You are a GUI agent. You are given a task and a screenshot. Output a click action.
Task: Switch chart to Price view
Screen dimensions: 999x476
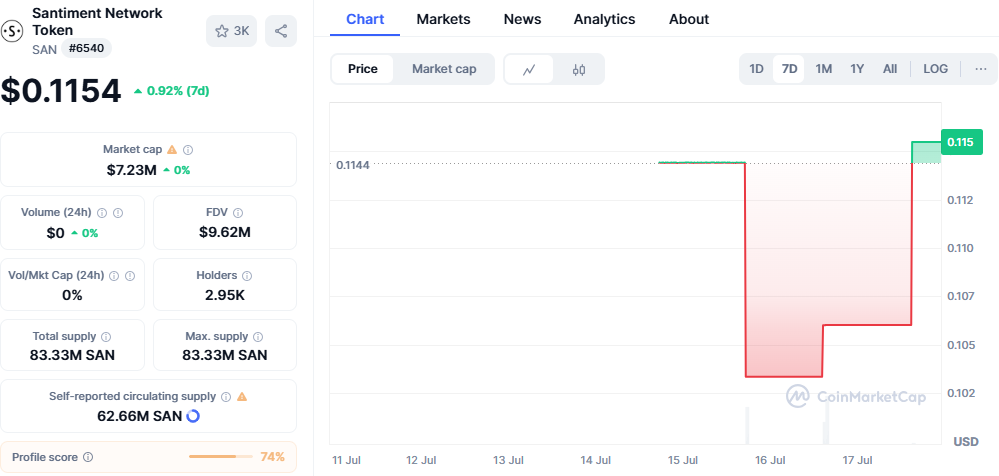click(363, 69)
